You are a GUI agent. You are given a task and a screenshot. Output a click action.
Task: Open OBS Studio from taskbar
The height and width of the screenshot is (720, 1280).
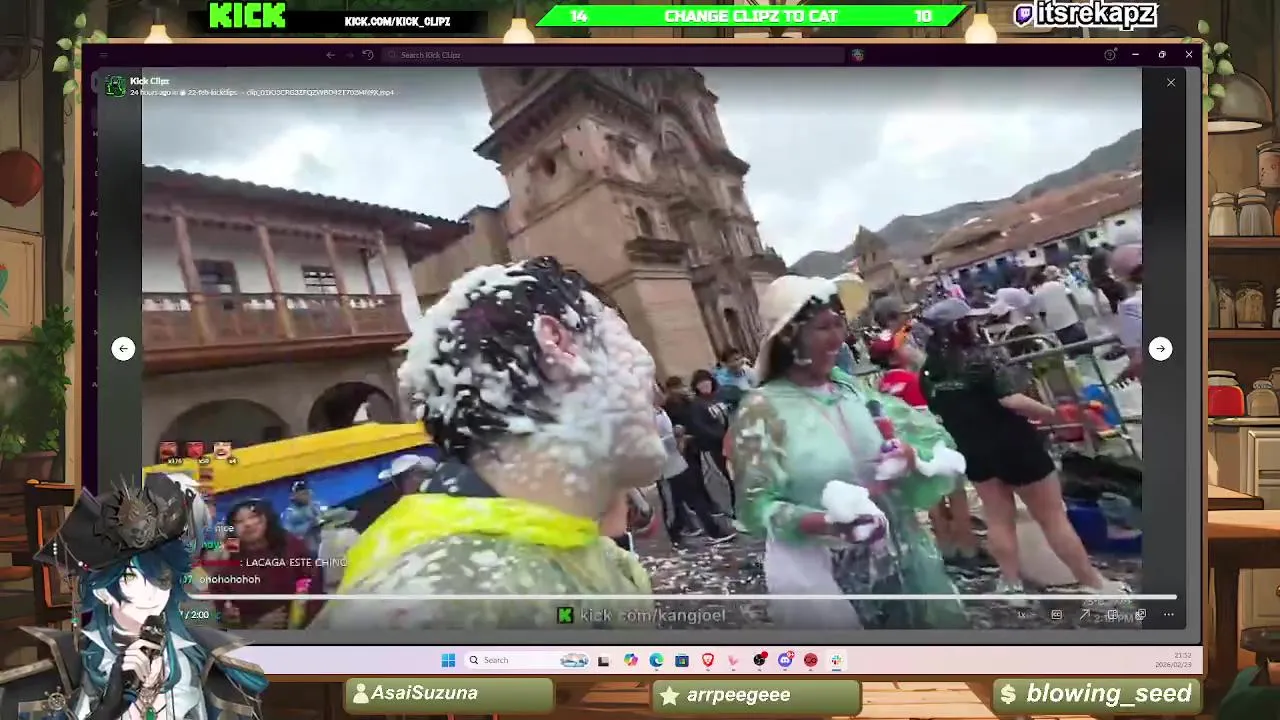759,660
